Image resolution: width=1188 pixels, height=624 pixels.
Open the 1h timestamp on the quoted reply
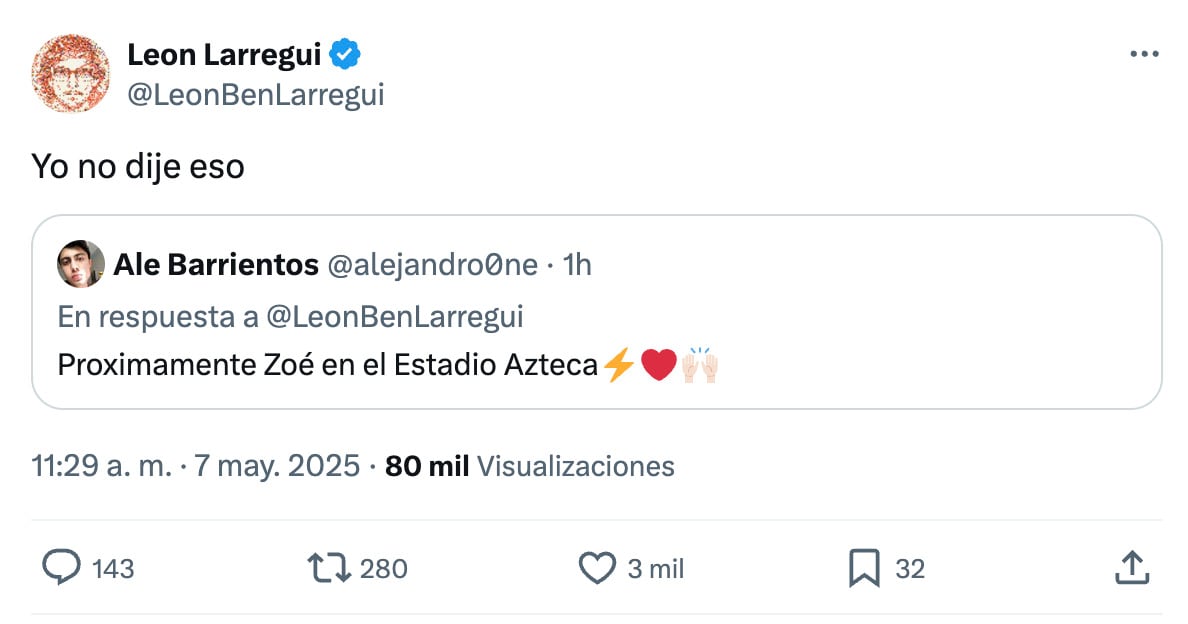click(x=577, y=265)
